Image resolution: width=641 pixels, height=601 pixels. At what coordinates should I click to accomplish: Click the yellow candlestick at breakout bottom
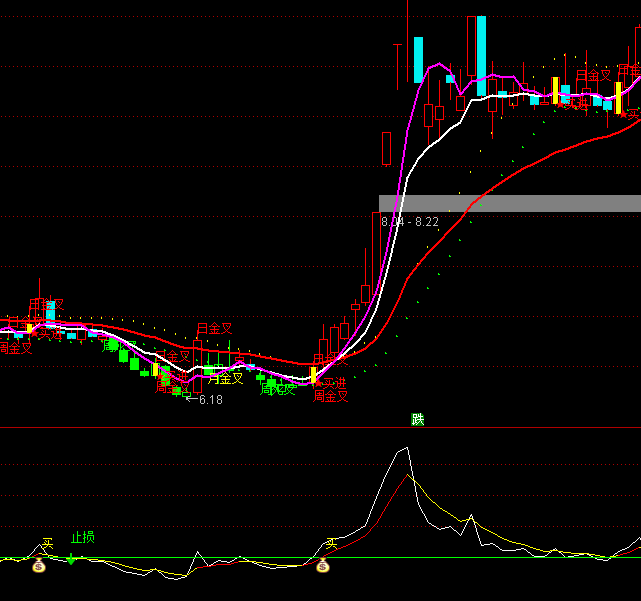[x=313, y=375]
